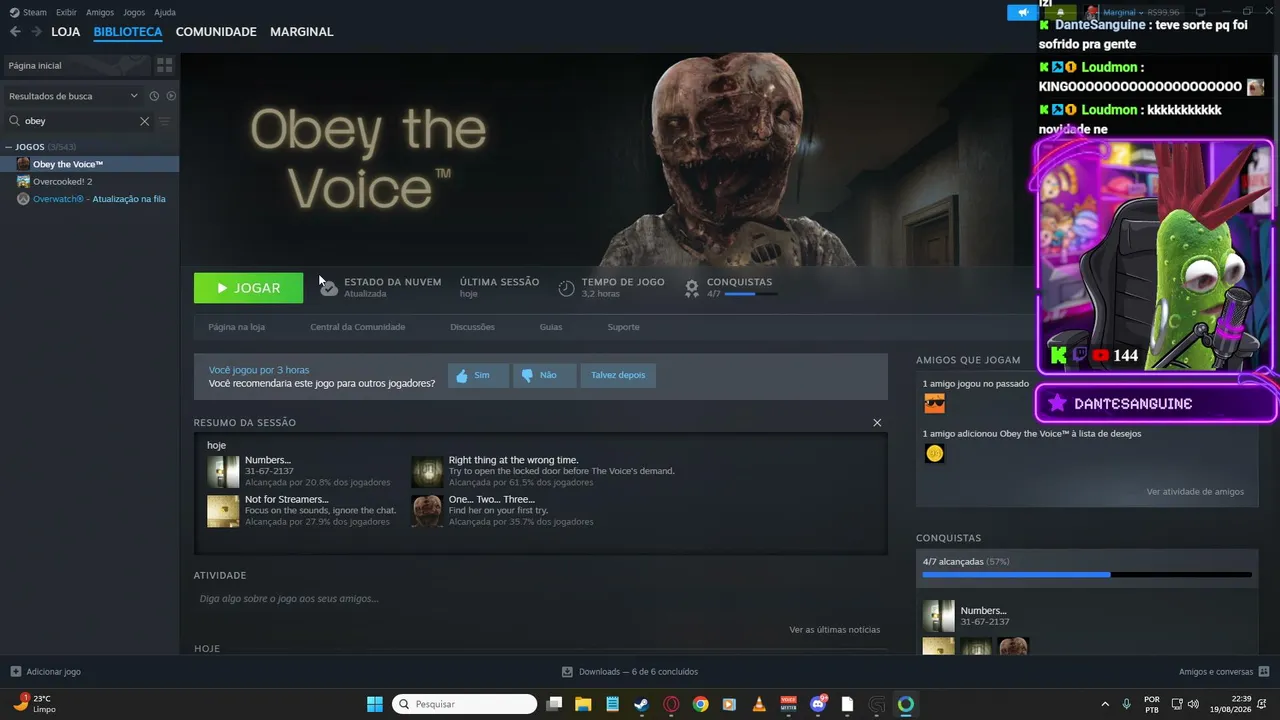Switch to the LOJA tab
The height and width of the screenshot is (720, 1280).
click(66, 32)
